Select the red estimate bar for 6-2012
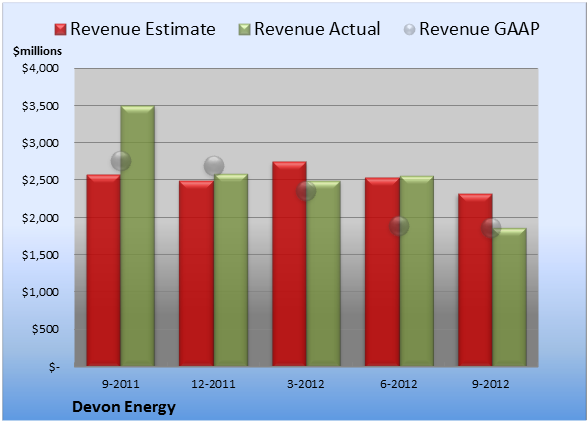Viewport: 588px width, 422px height. click(382, 272)
